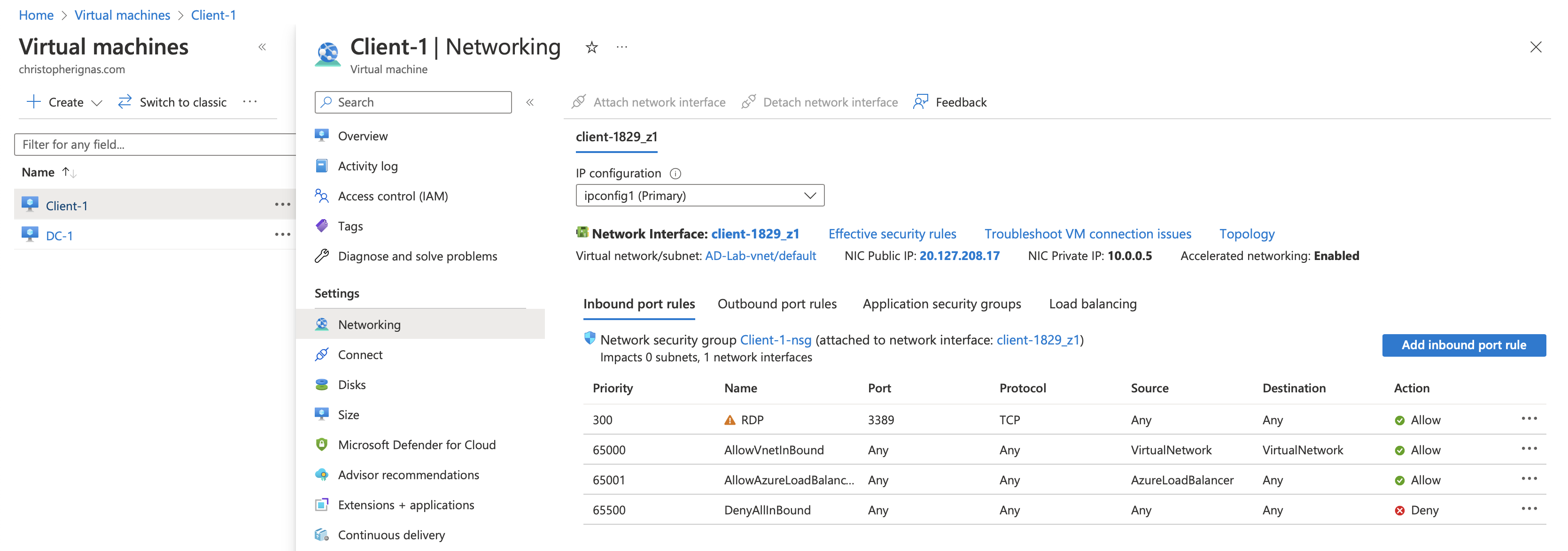1568x551 pixels.
Task: Click the DC-1 virtual machine icon in list
Action: (30, 235)
